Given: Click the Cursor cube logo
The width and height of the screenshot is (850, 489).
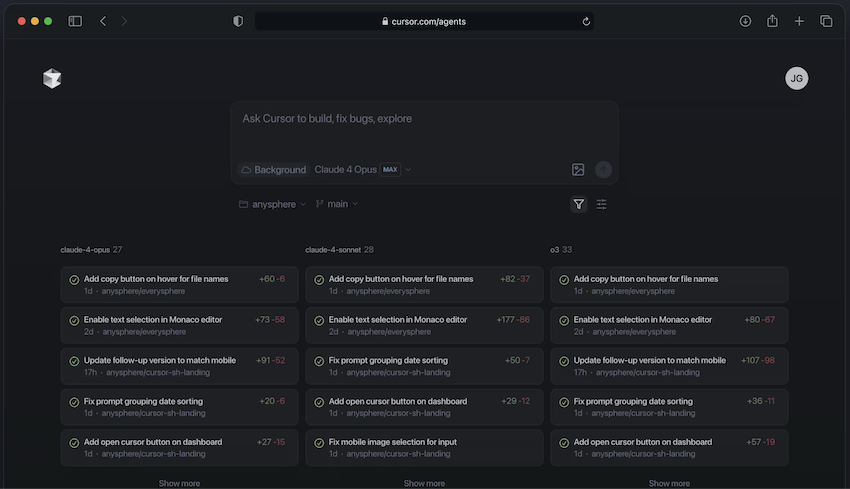Looking at the screenshot, I should point(52,79).
